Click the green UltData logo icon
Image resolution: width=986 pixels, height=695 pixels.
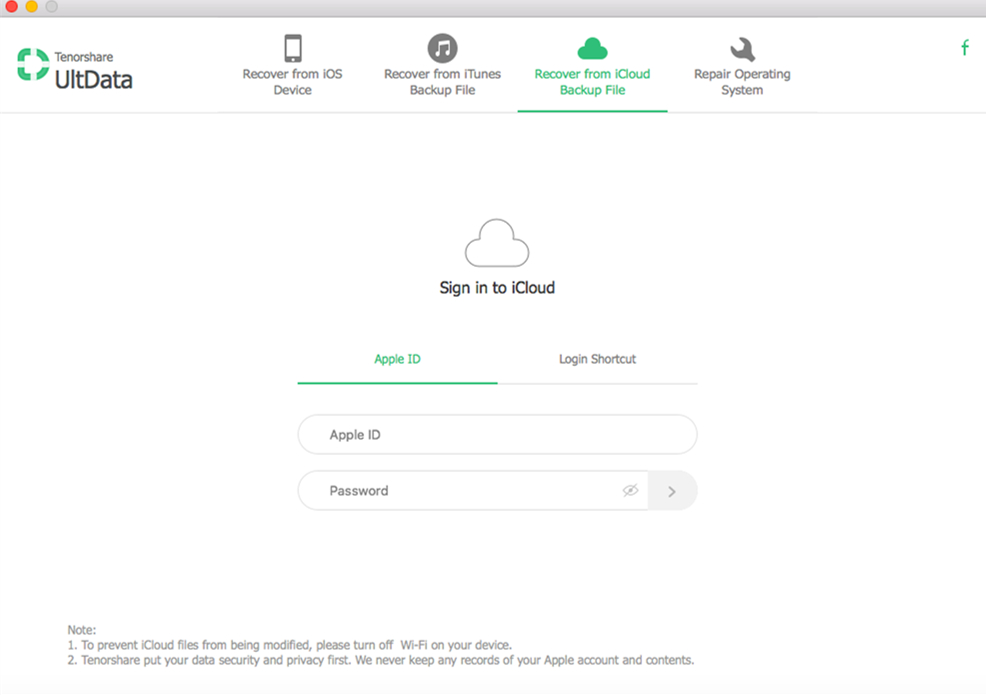[33, 65]
